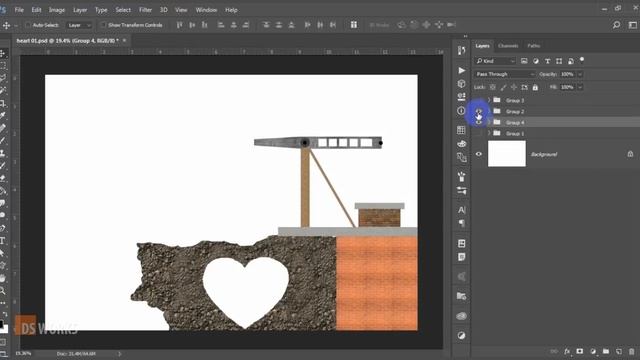Click the zoom percentage in status bar
The width and height of the screenshot is (640, 360).
pos(23,353)
